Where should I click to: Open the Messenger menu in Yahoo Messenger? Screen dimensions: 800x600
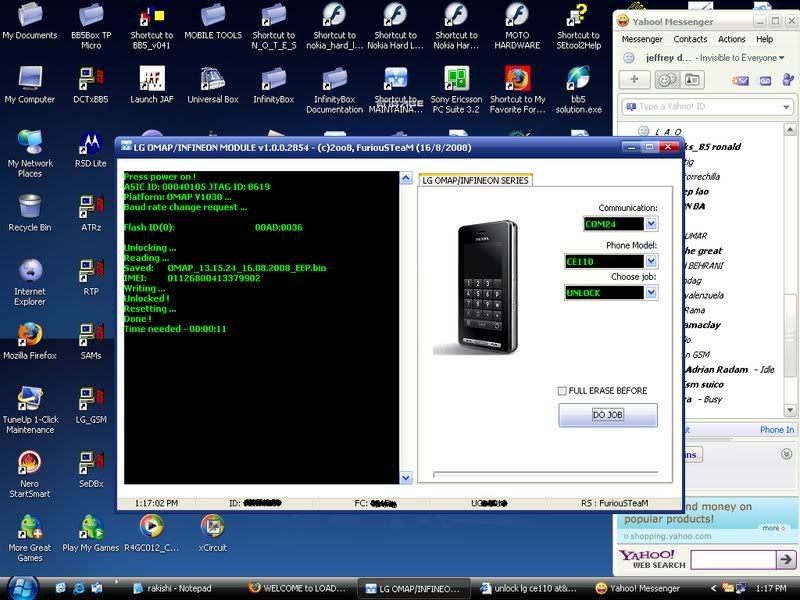tap(642, 39)
